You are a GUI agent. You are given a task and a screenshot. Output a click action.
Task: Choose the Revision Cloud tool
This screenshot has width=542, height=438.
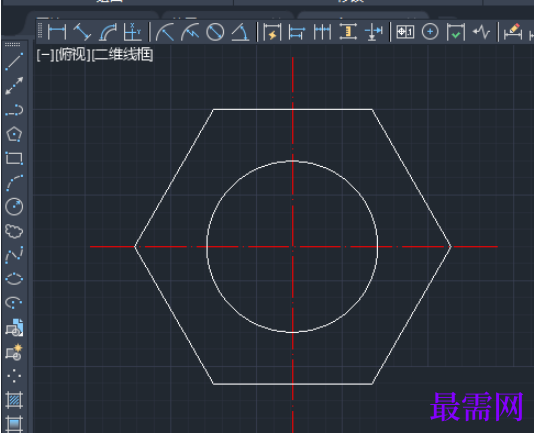(x=14, y=231)
